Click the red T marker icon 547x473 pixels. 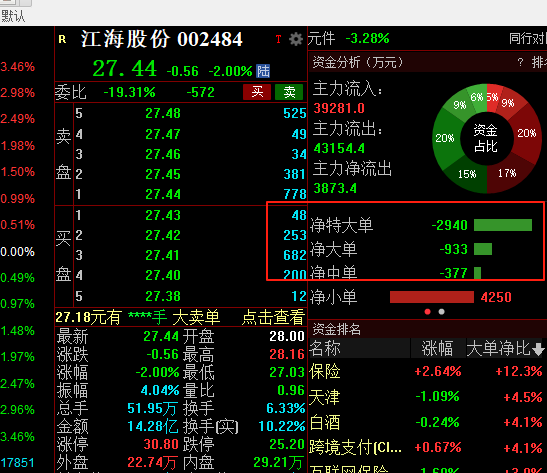278,39
